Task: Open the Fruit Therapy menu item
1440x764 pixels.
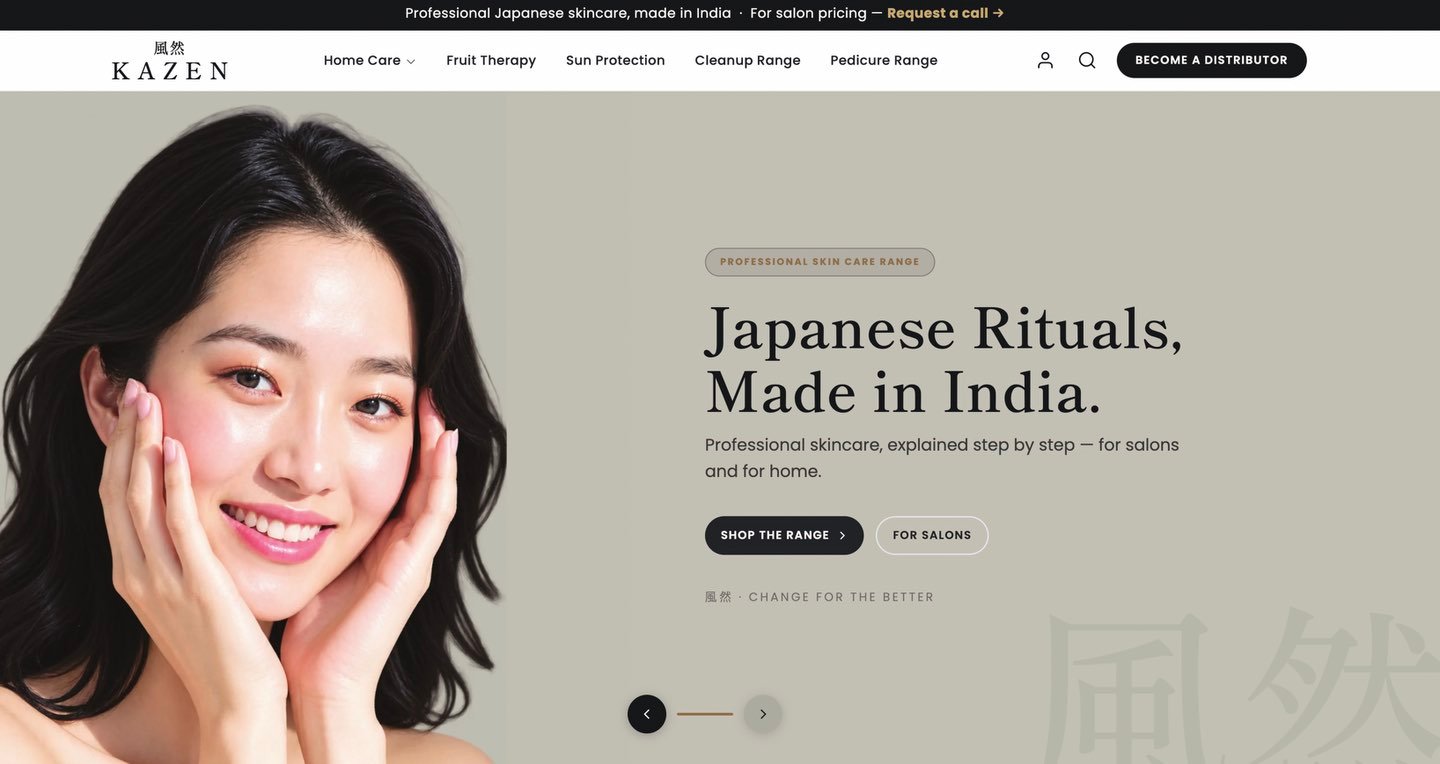Action: click(491, 60)
